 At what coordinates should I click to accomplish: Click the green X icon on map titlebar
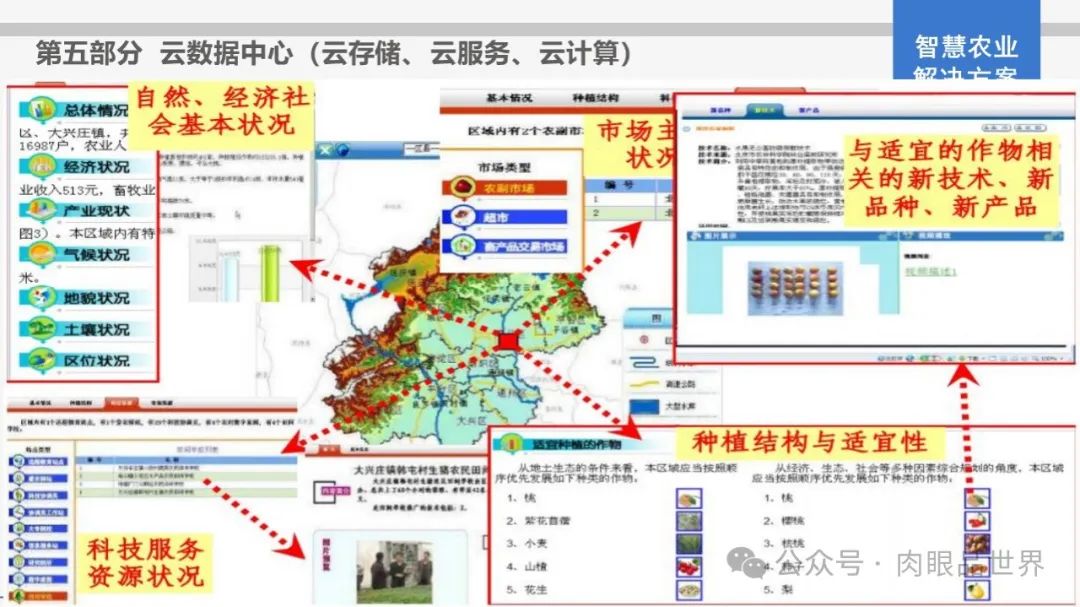(325, 150)
